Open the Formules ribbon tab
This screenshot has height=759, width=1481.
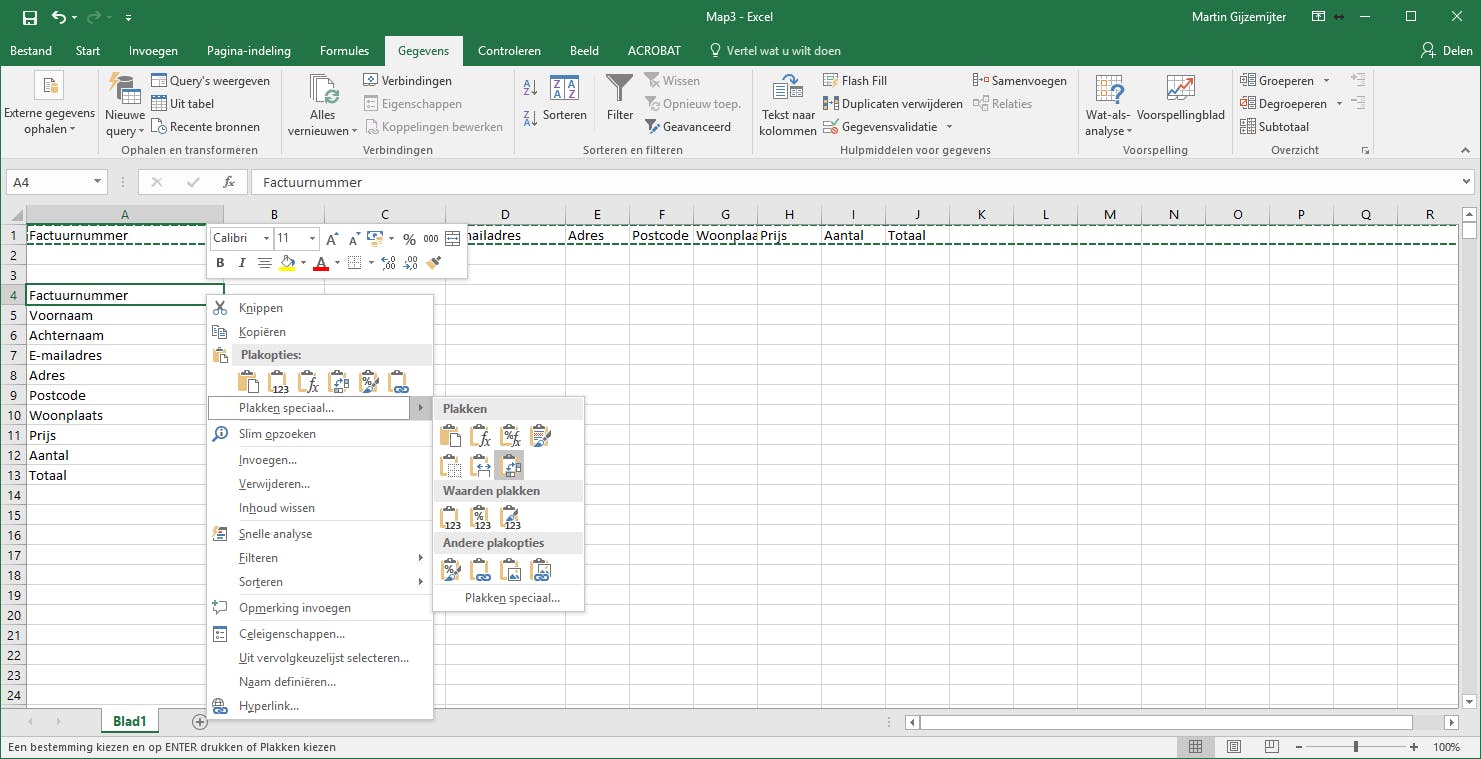coord(344,51)
